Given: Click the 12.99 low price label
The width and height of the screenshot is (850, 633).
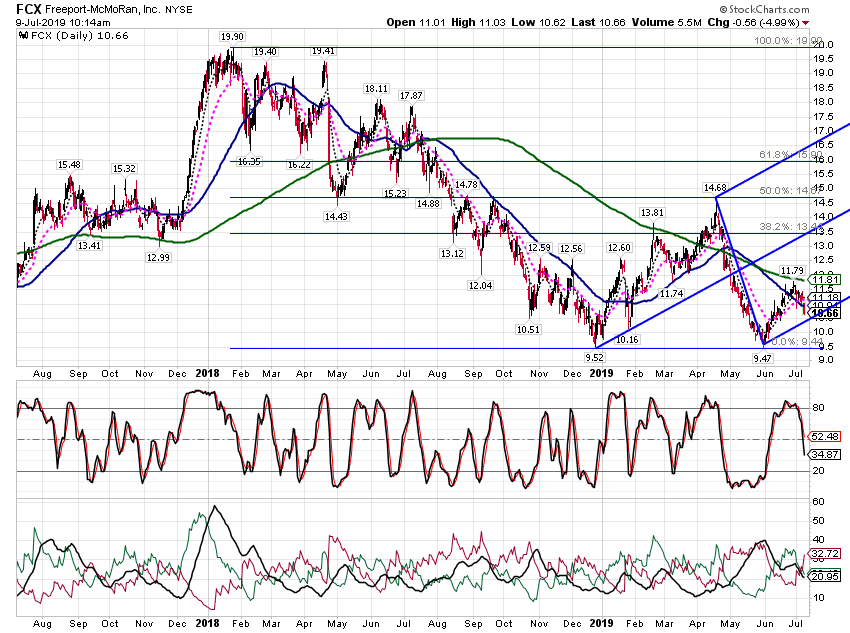Looking at the screenshot, I should click(x=158, y=257).
